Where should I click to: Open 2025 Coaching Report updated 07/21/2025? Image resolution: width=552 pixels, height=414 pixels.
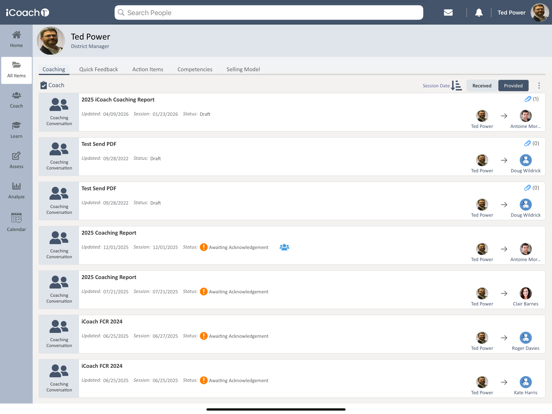click(109, 277)
